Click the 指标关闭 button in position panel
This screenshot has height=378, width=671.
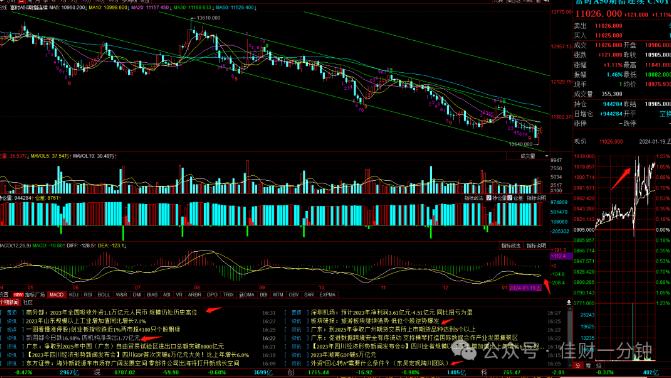point(536,198)
